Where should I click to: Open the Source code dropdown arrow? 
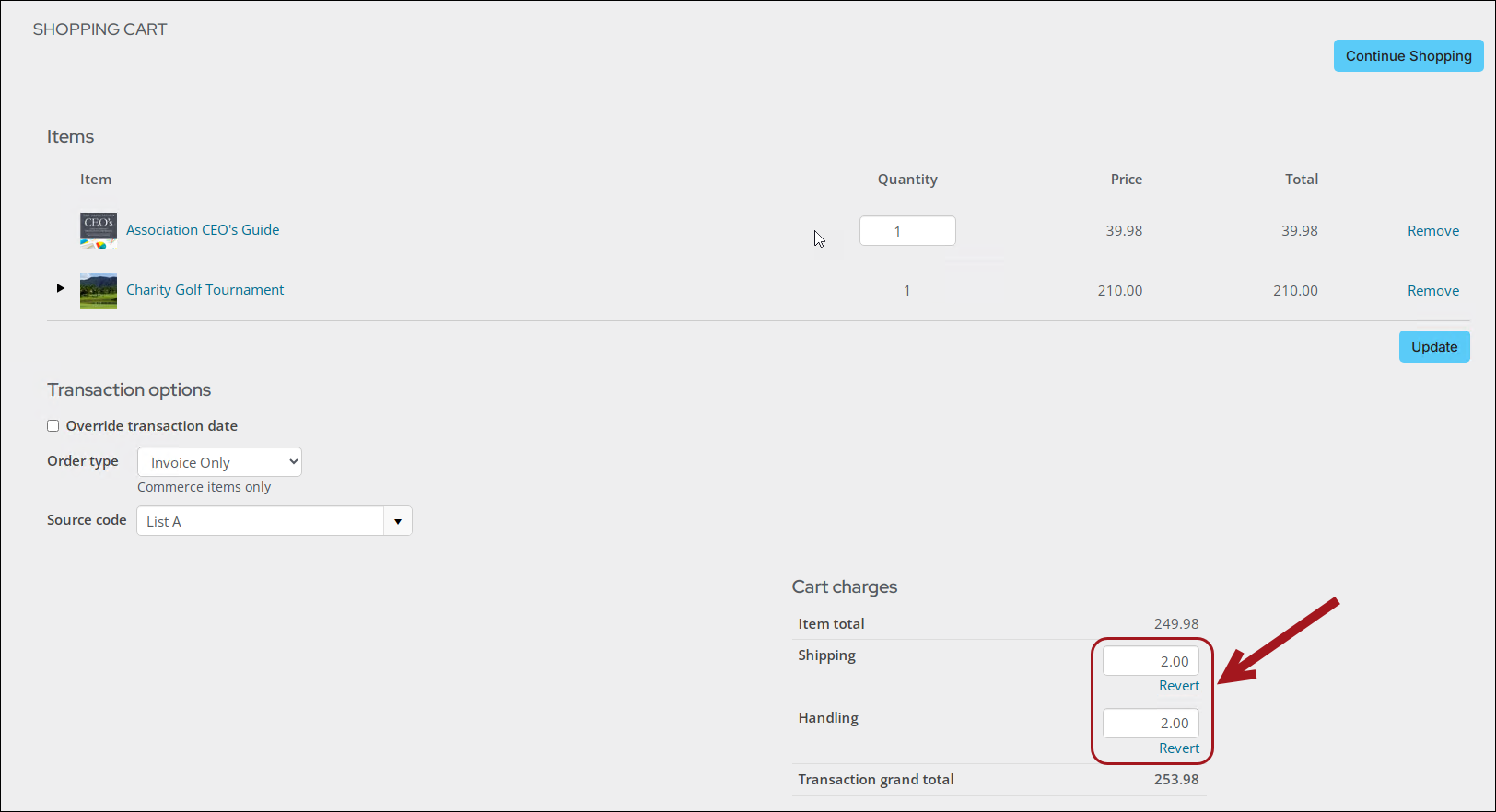click(398, 521)
